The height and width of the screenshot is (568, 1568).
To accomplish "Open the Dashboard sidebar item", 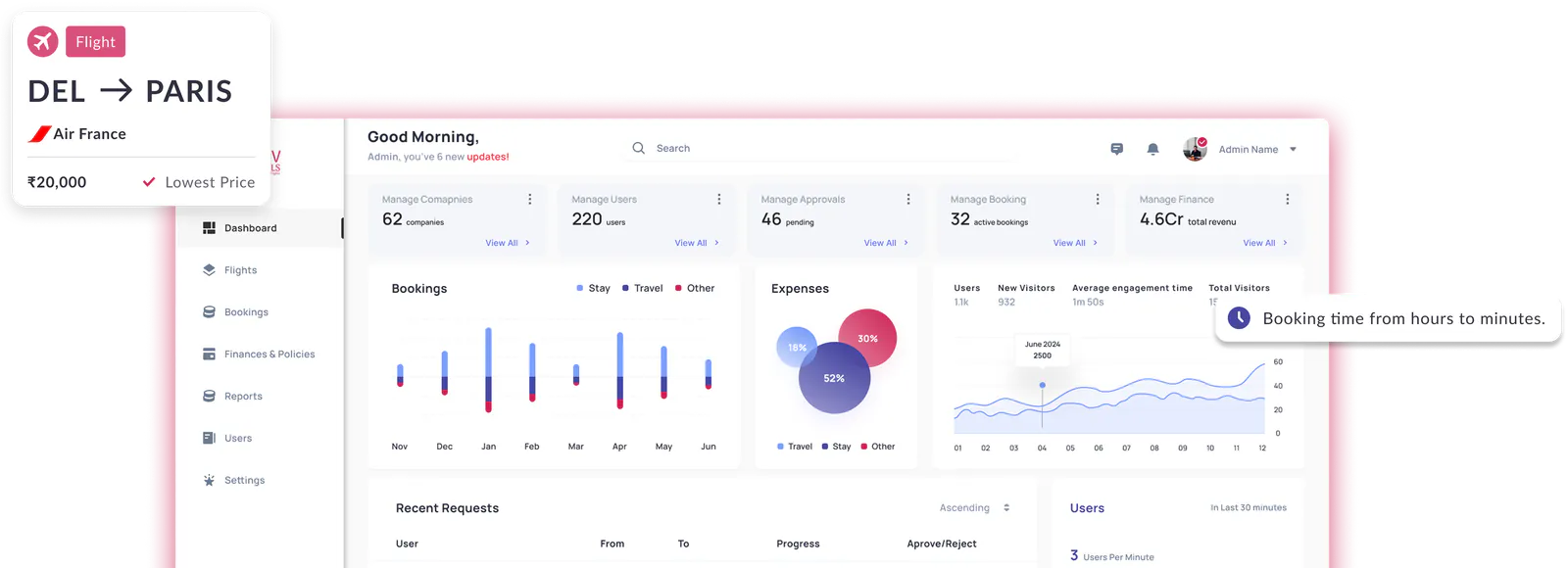I will (x=260, y=228).
